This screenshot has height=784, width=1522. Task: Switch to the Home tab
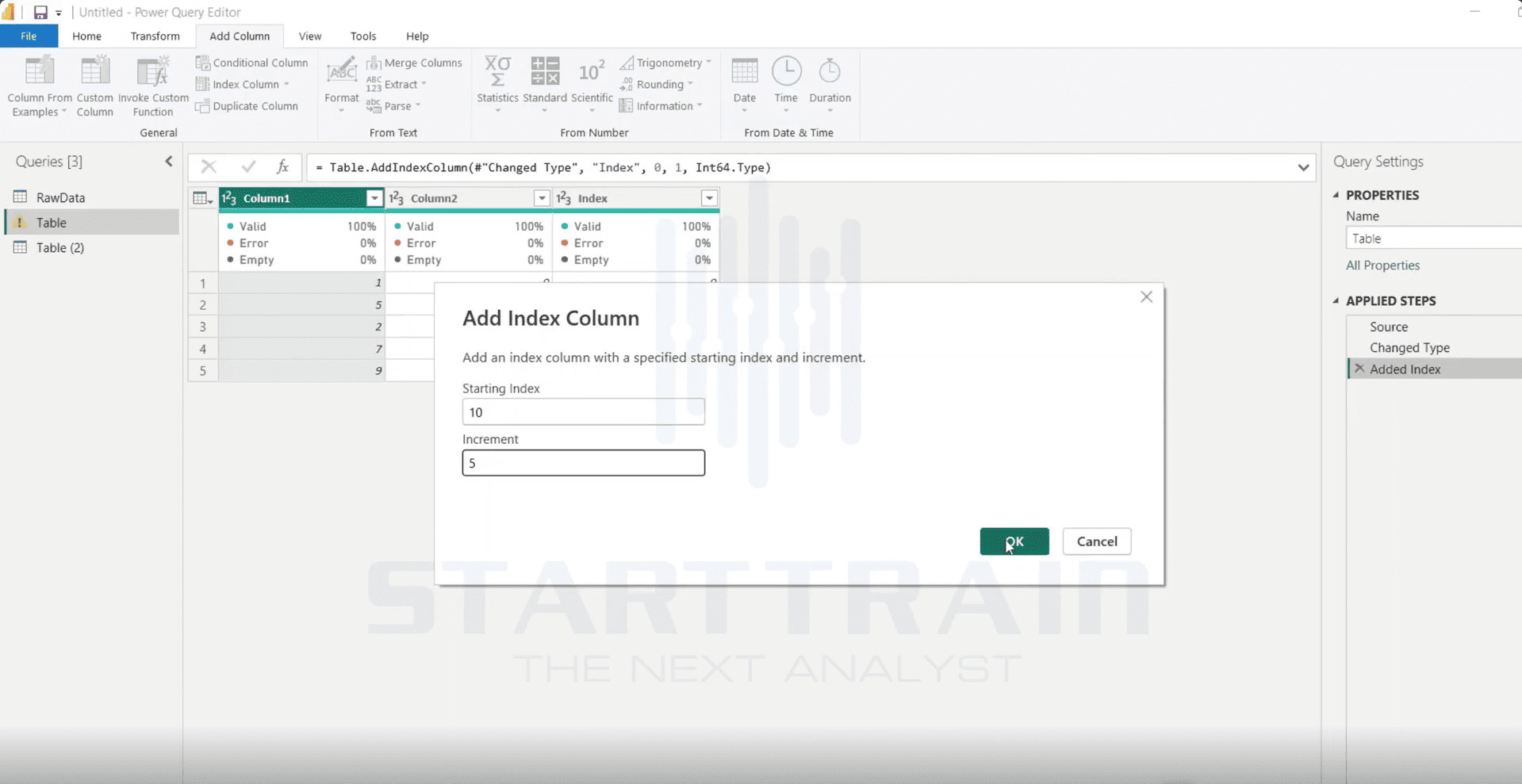(x=86, y=36)
